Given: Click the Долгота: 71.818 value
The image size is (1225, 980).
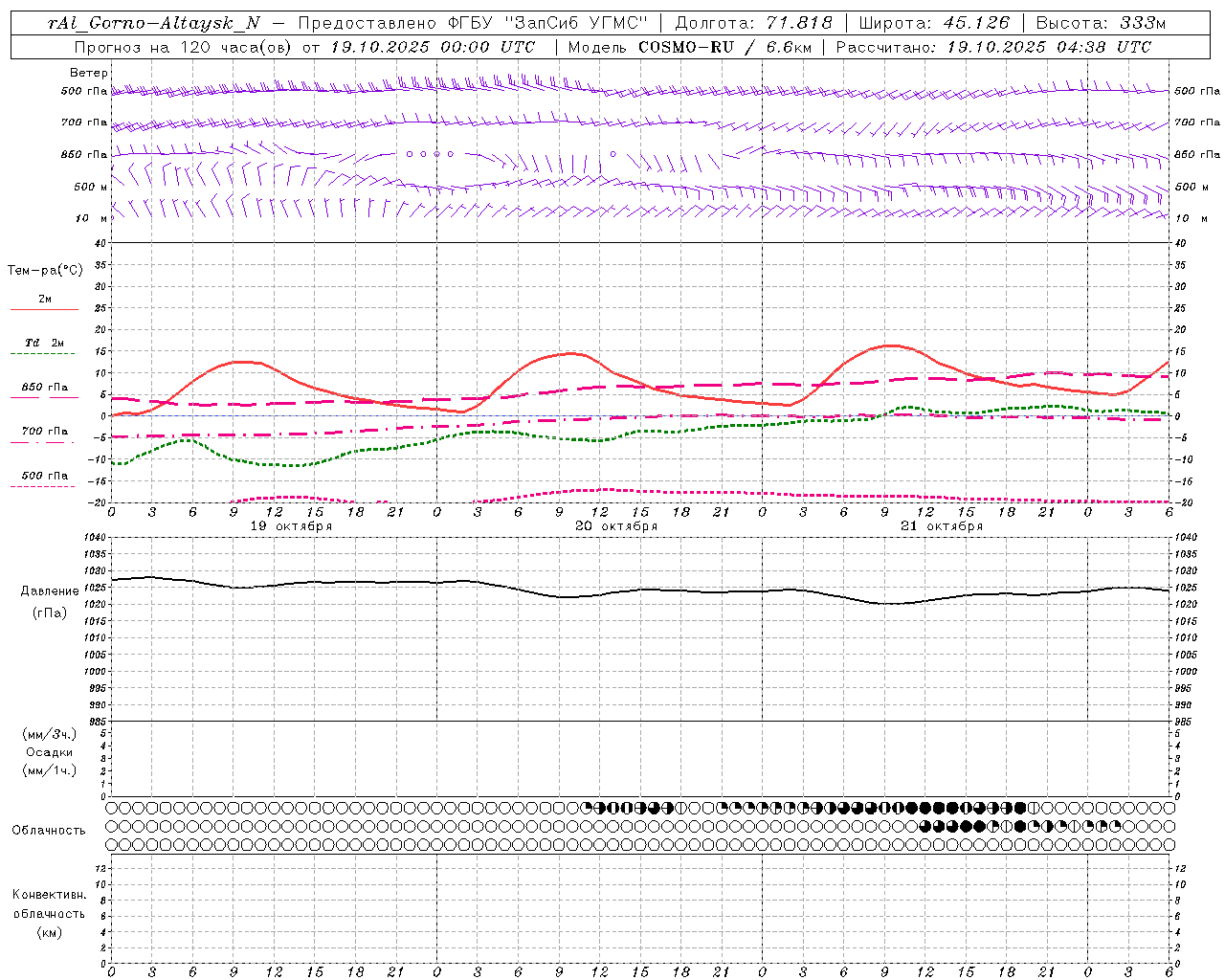Looking at the screenshot, I should pos(754,24).
